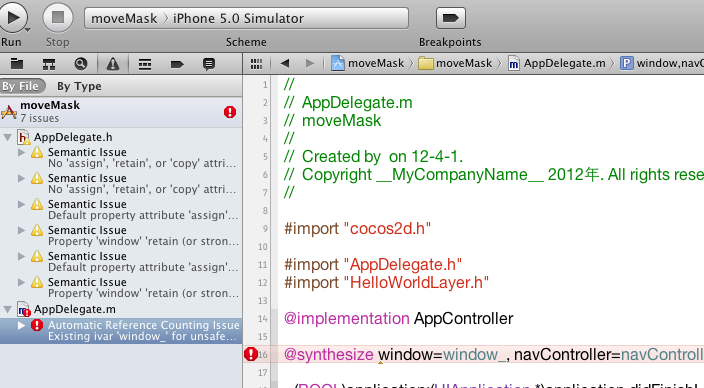
Task: Select AppDelegate.m in jump bar
Action: [x=557, y=63]
